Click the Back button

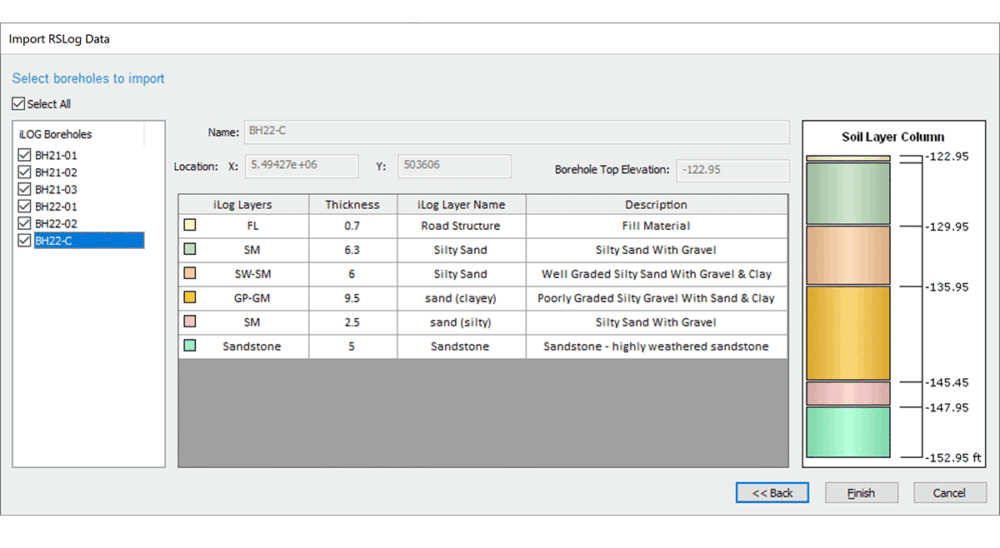click(772, 493)
